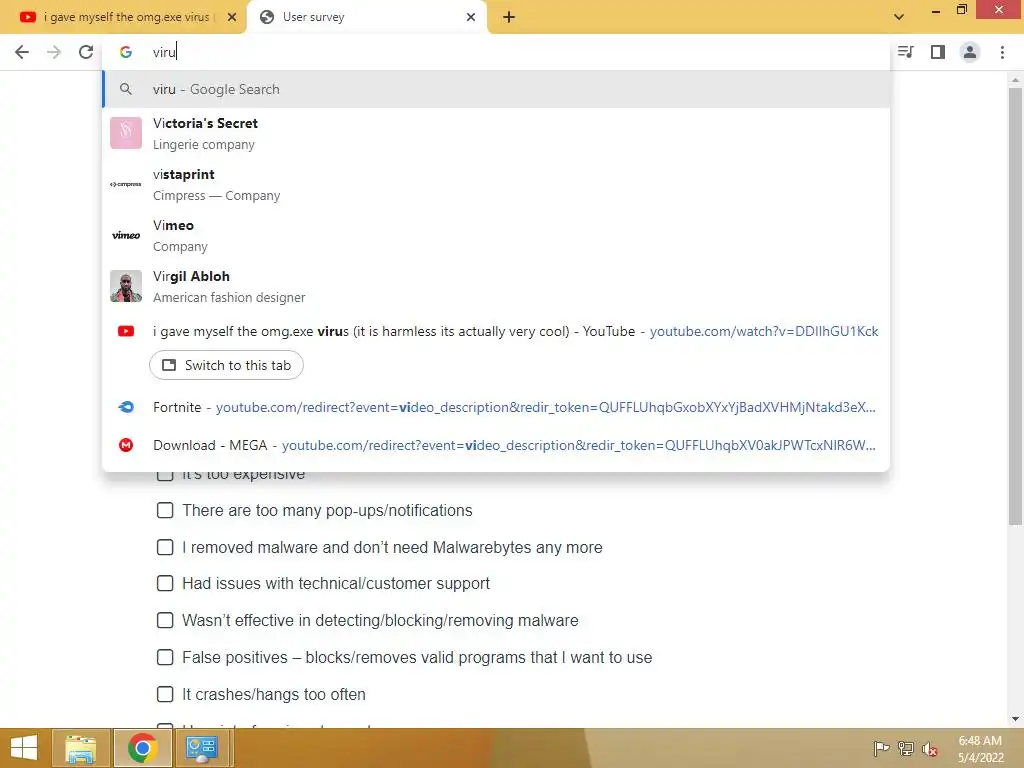1024x768 pixels.
Task: Reload the page with the refresh icon
Action: coord(86,52)
